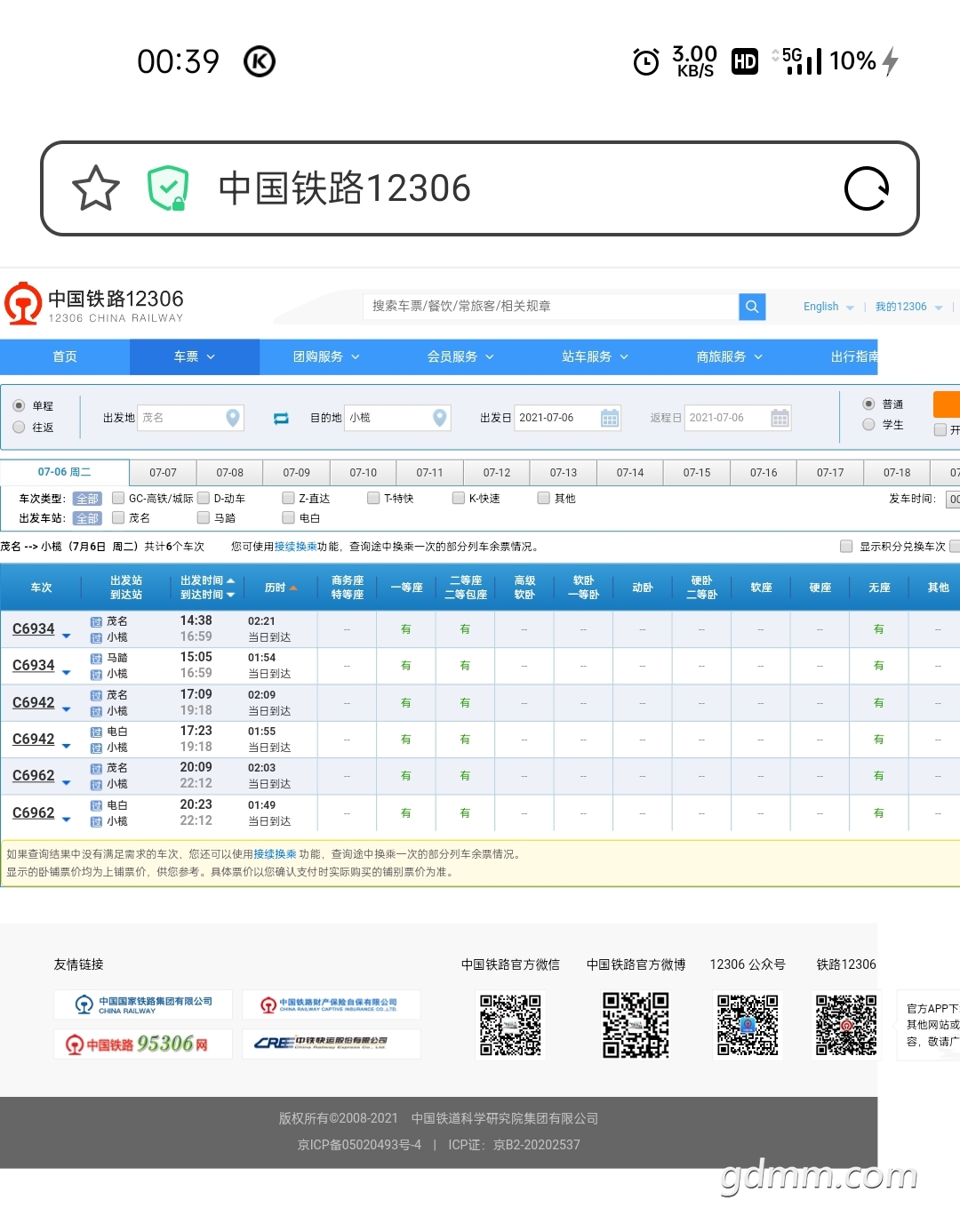Bookmark page with the star icon

click(x=95, y=188)
